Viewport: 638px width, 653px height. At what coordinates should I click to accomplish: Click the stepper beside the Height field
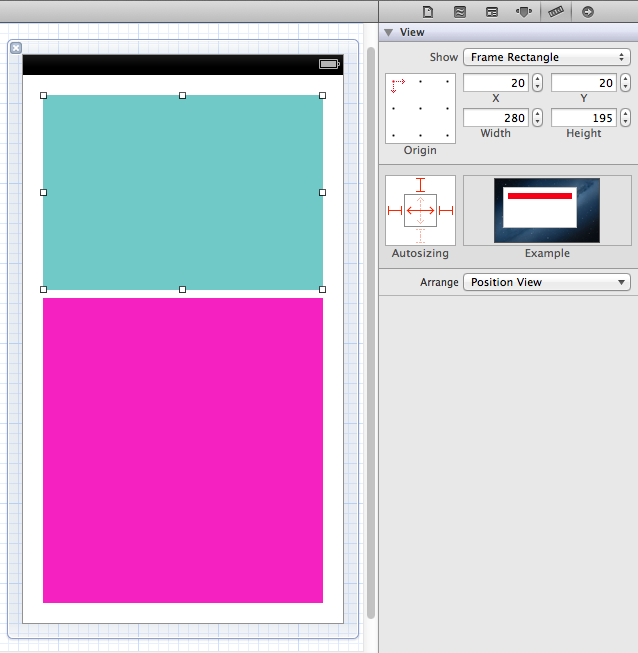pos(626,117)
